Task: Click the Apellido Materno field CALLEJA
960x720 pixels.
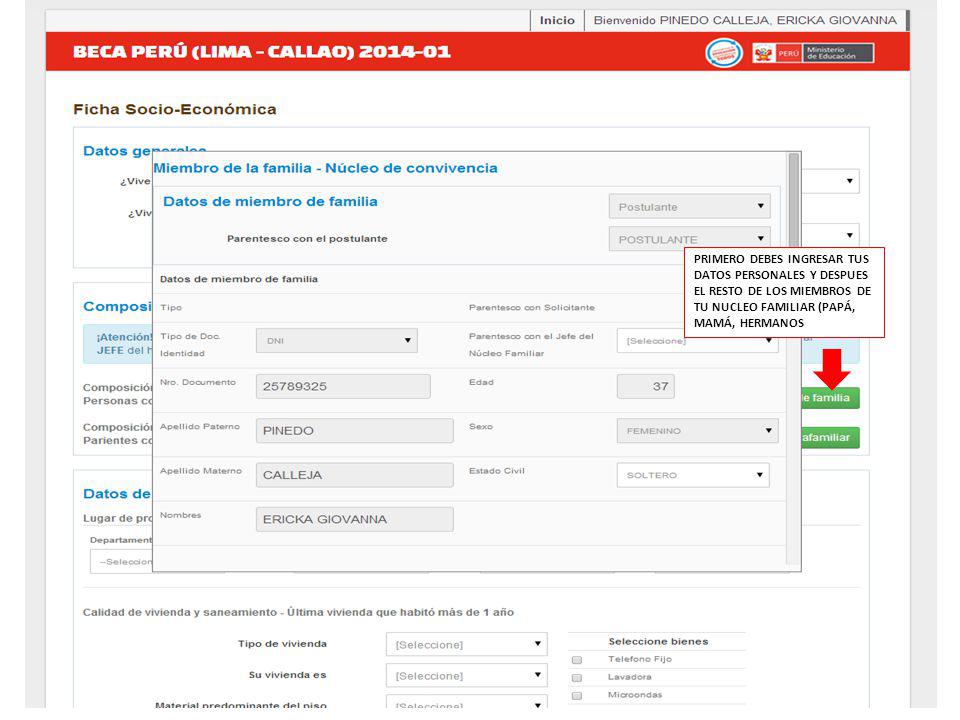Action: (x=354, y=475)
